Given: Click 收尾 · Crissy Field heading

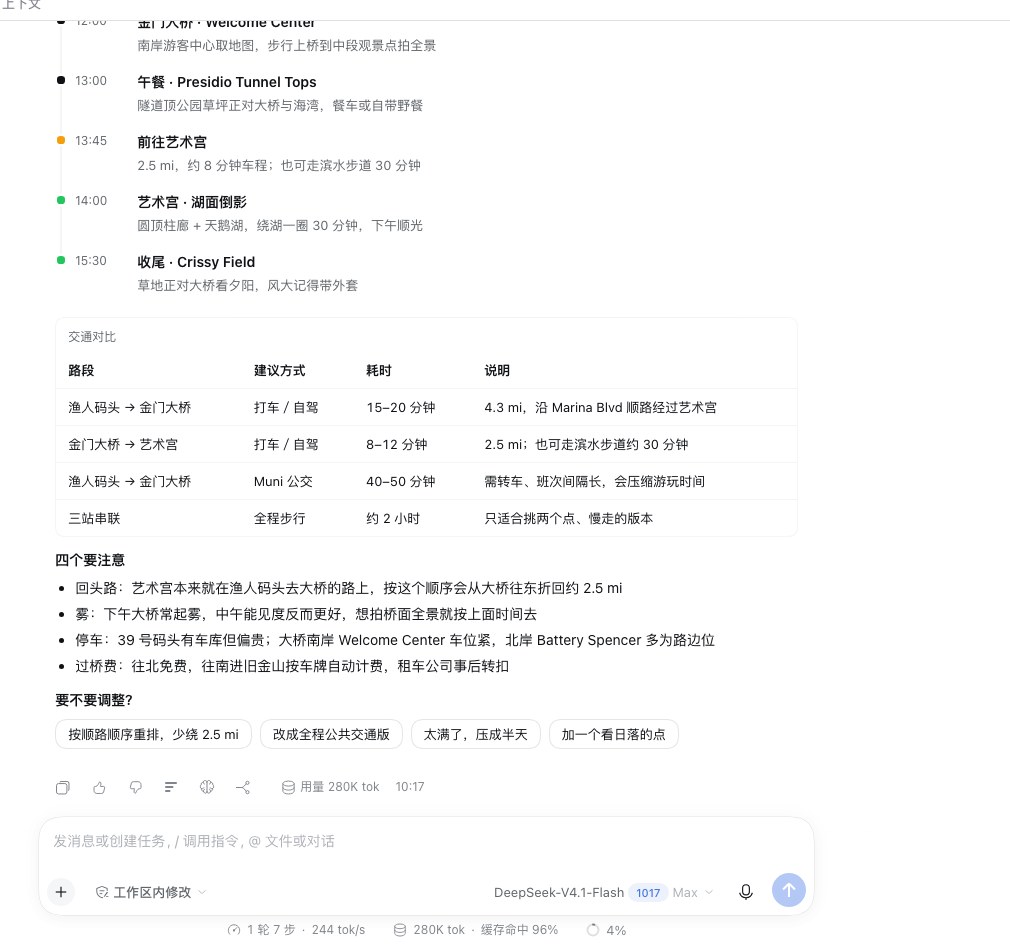Looking at the screenshot, I should [x=196, y=262].
